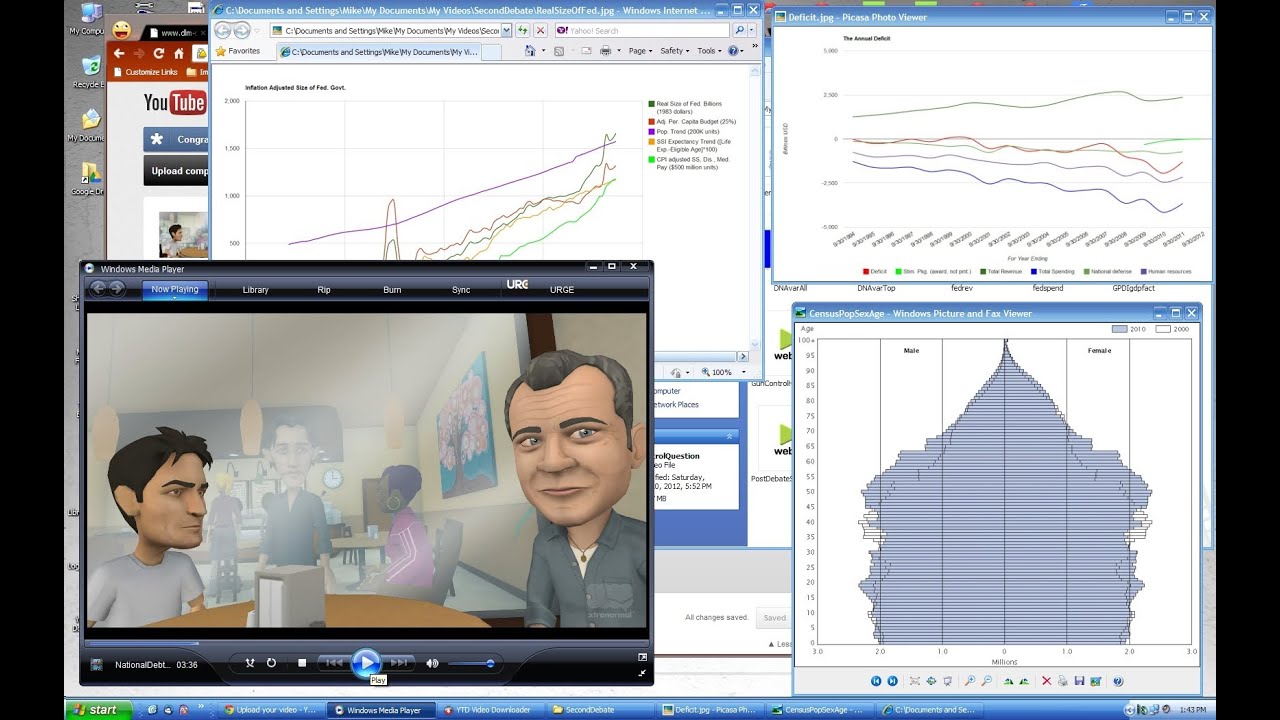Show next image in Picture and Fax Viewer
1280x720 pixels.
pyautogui.click(x=893, y=681)
